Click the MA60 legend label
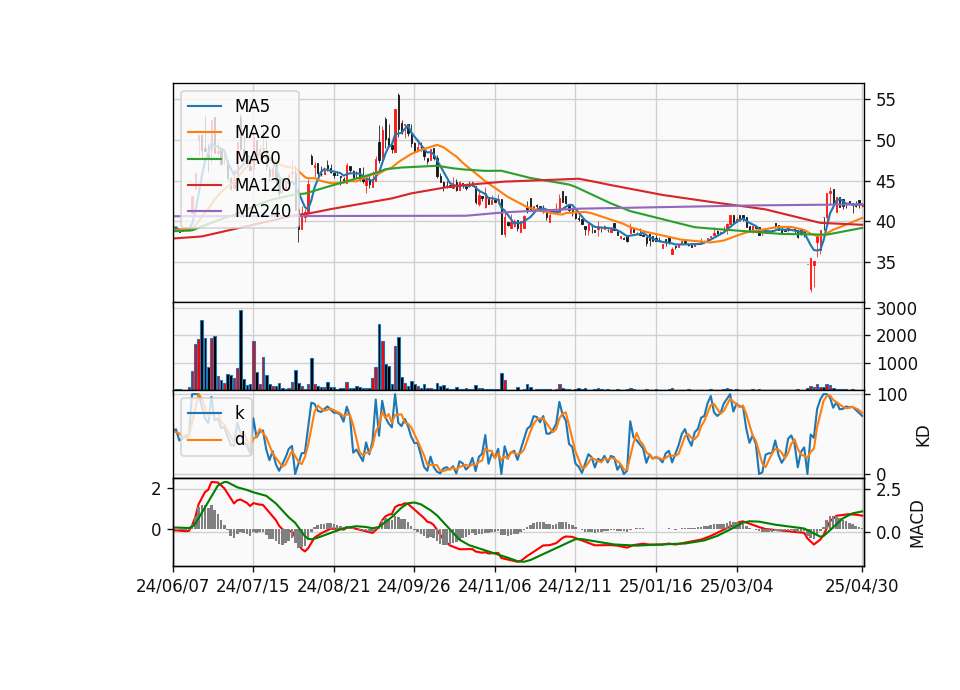Image resolution: width=960 pixels, height=690 pixels. tap(257, 158)
